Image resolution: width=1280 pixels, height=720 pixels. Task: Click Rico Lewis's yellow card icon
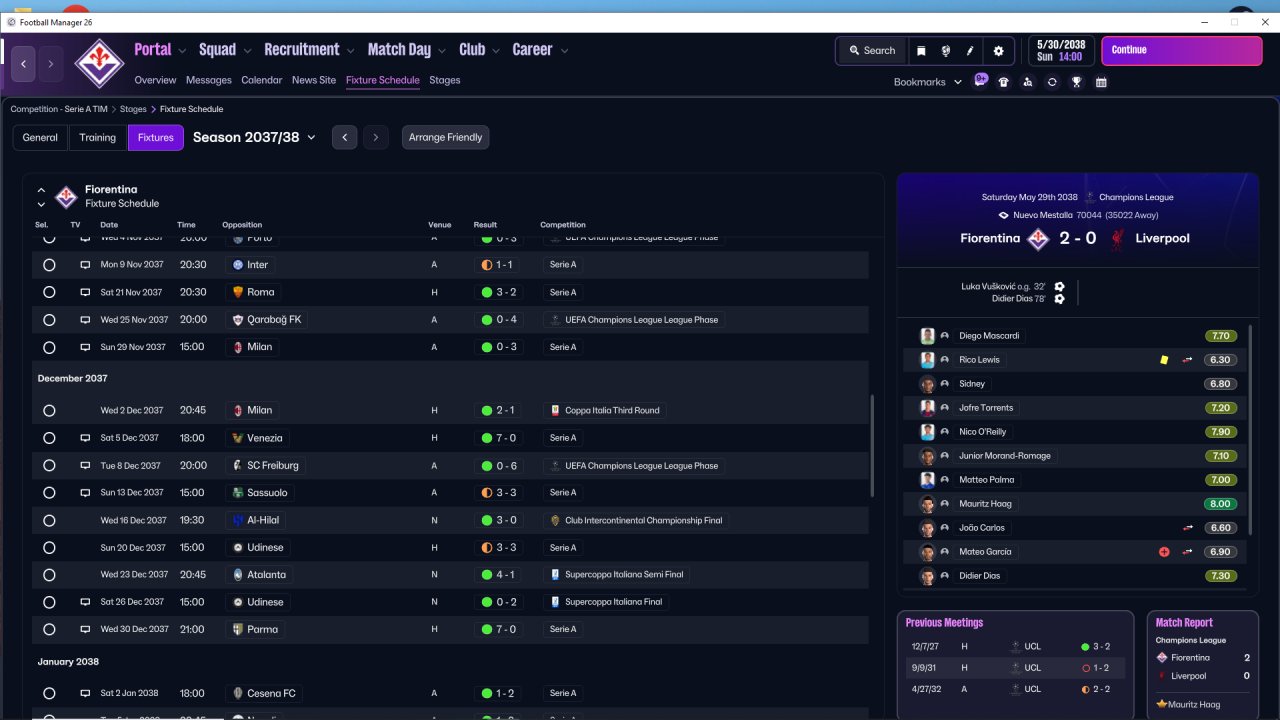1164,360
